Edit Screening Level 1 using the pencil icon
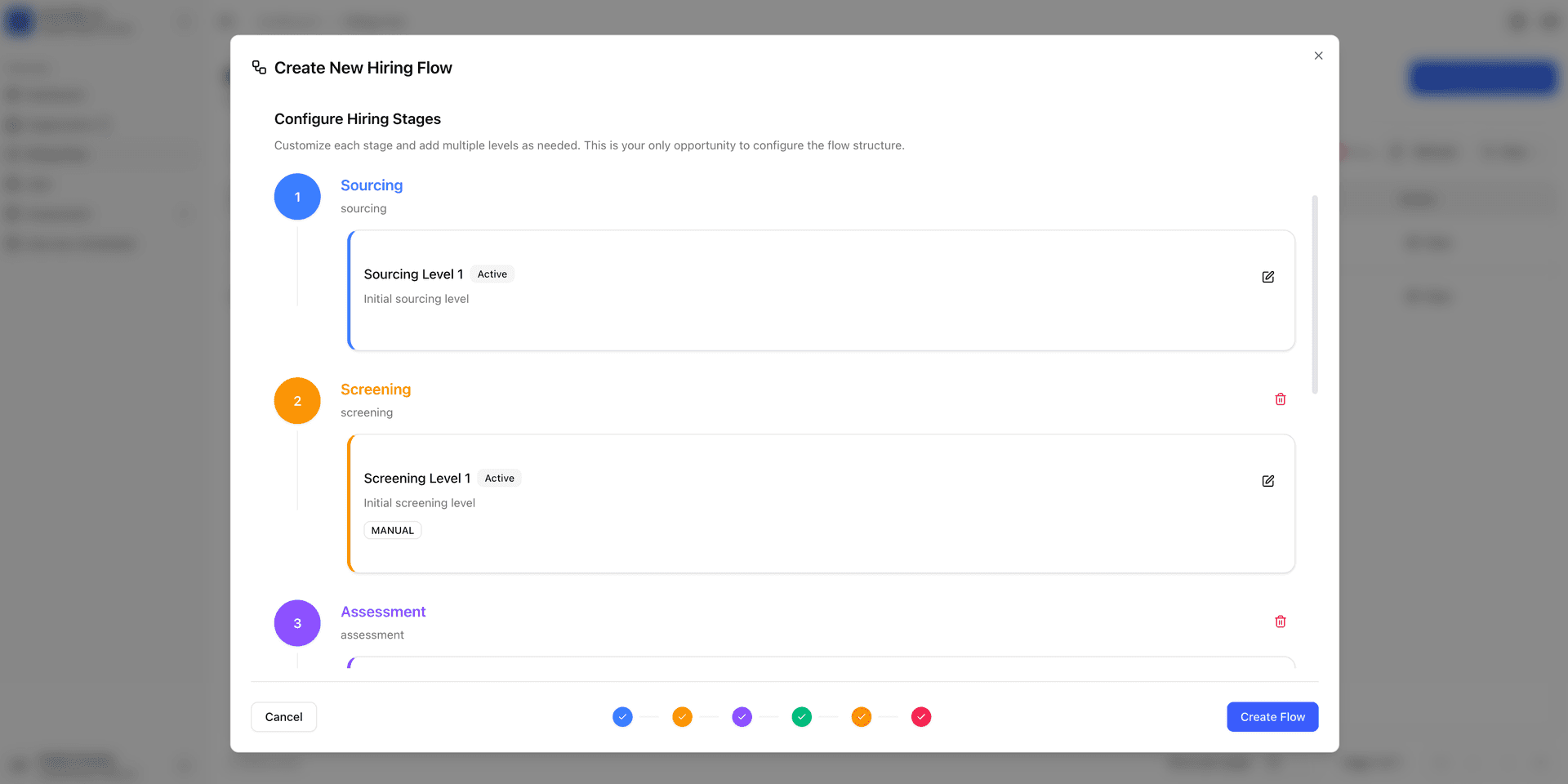Viewport: 1568px width, 784px height. click(1267, 481)
